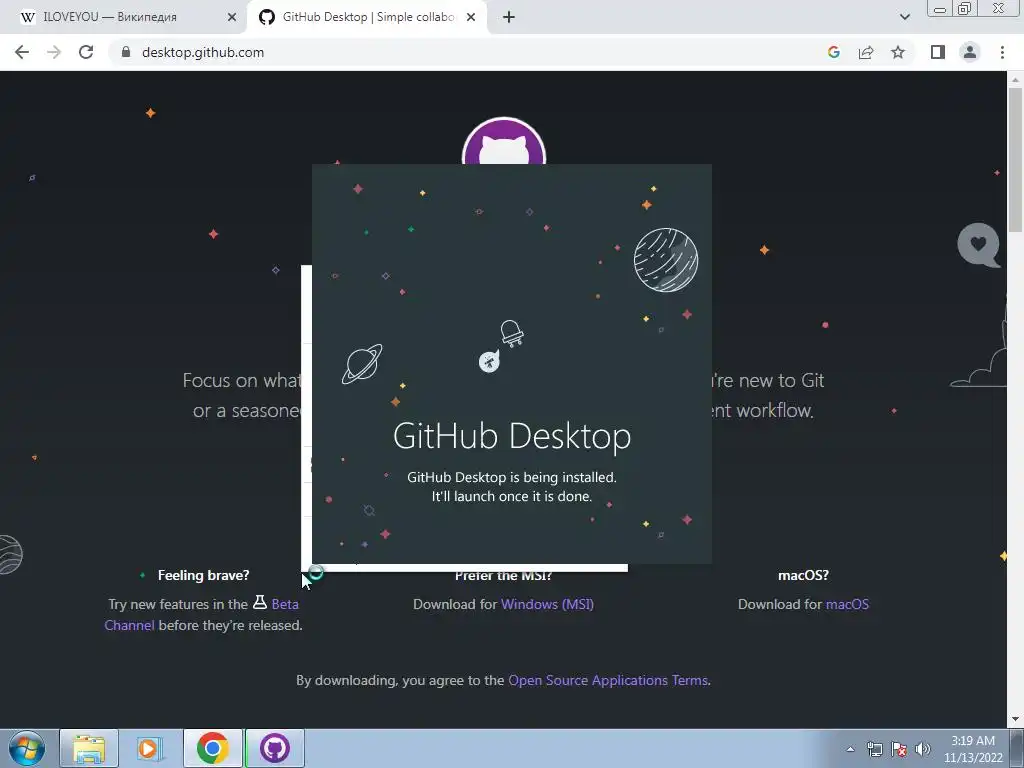Minimize the Chrome browser window
The height and width of the screenshot is (768, 1024).
940,9
